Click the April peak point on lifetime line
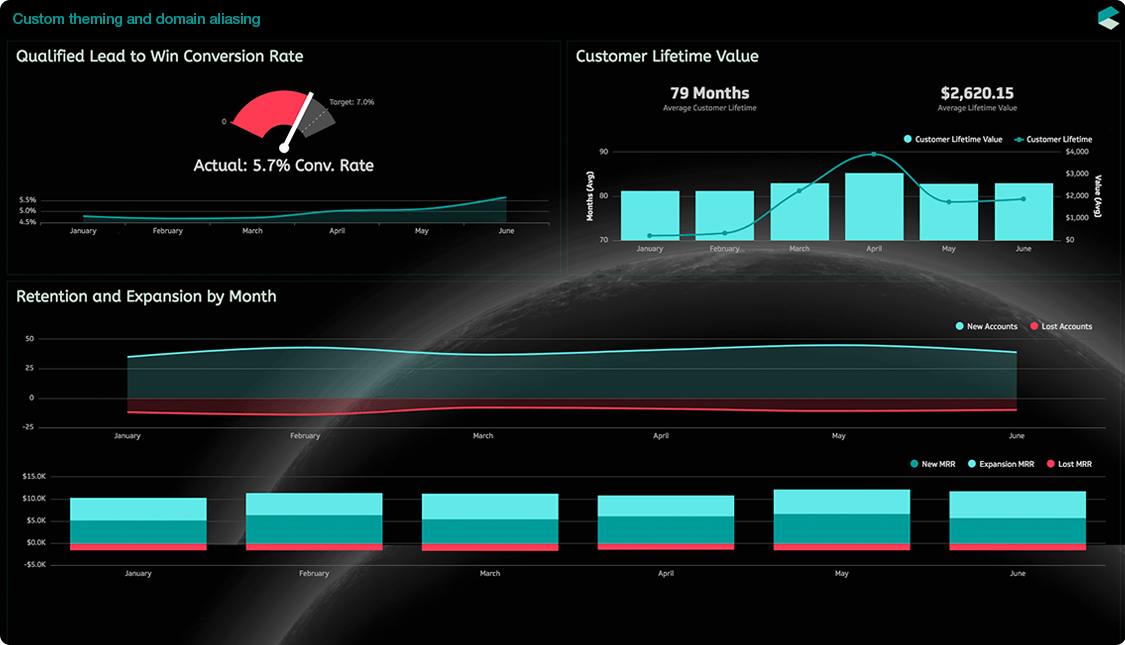This screenshot has width=1125, height=645. click(x=874, y=154)
